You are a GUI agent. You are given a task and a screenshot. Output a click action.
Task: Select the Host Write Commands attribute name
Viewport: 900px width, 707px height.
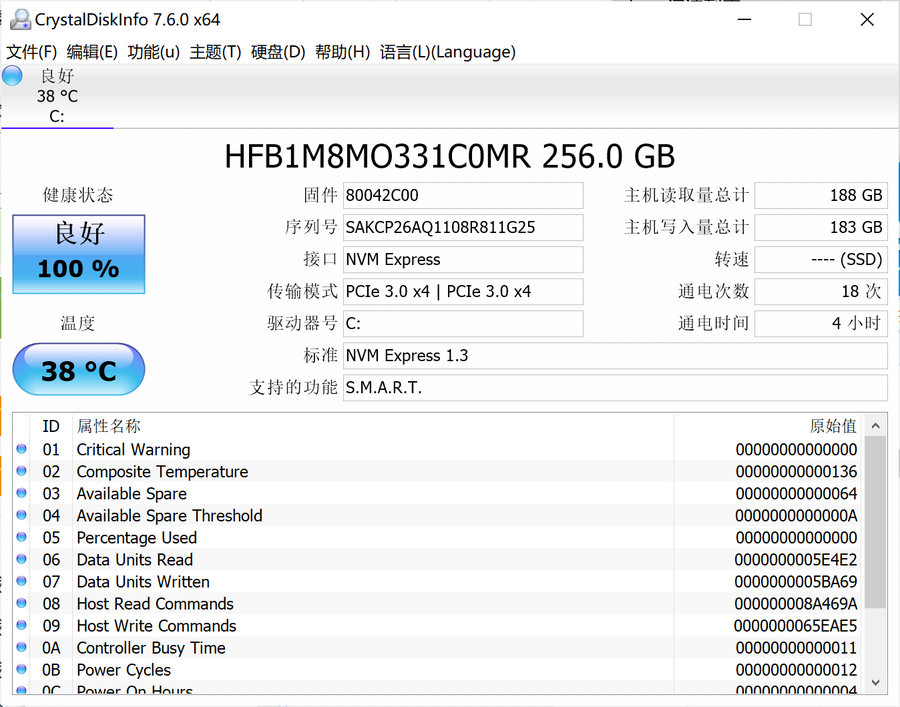coord(157,626)
